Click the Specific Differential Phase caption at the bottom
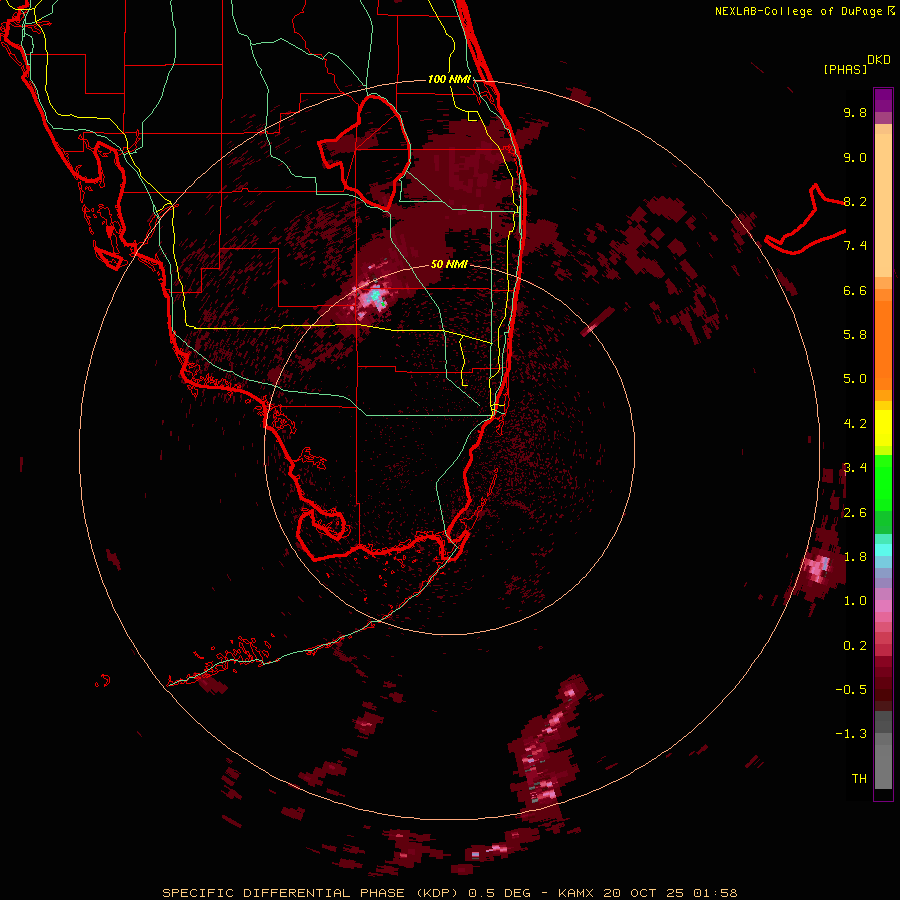This screenshot has height=900, width=900. [449, 893]
